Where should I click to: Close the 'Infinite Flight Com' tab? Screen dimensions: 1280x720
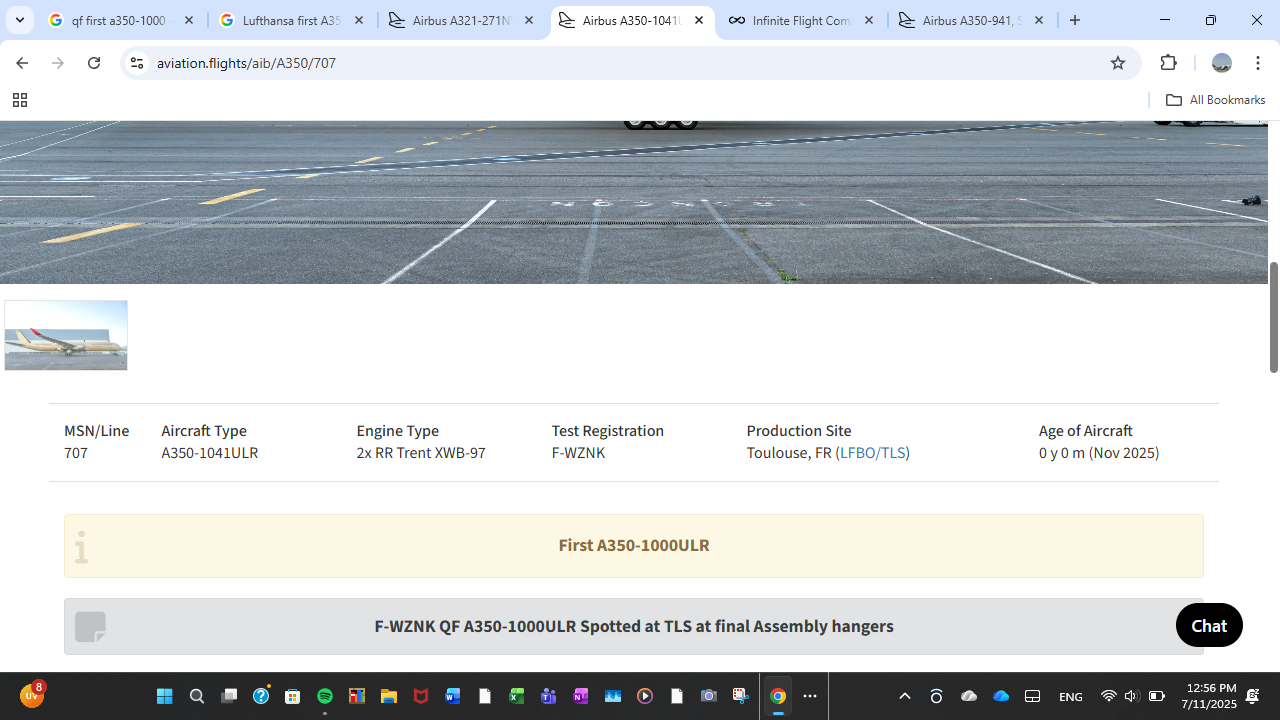tap(869, 20)
